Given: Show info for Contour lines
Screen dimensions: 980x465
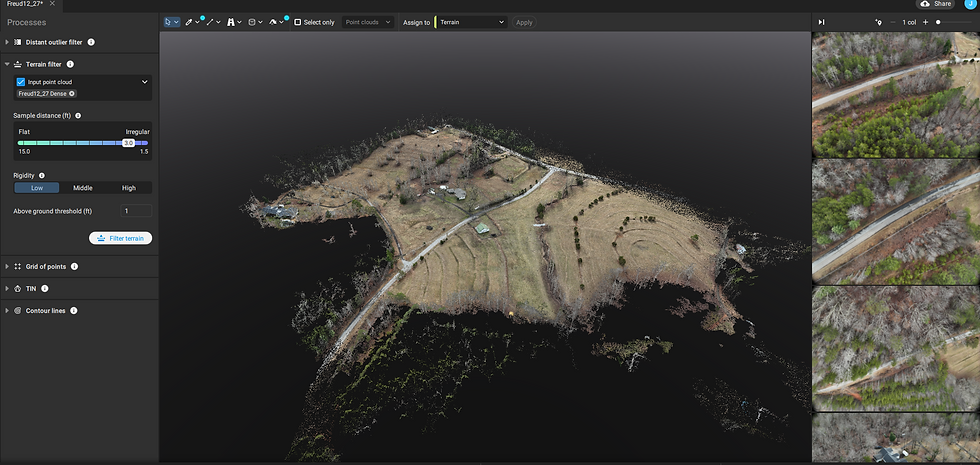Looking at the screenshot, I should (x=74, y=310).
